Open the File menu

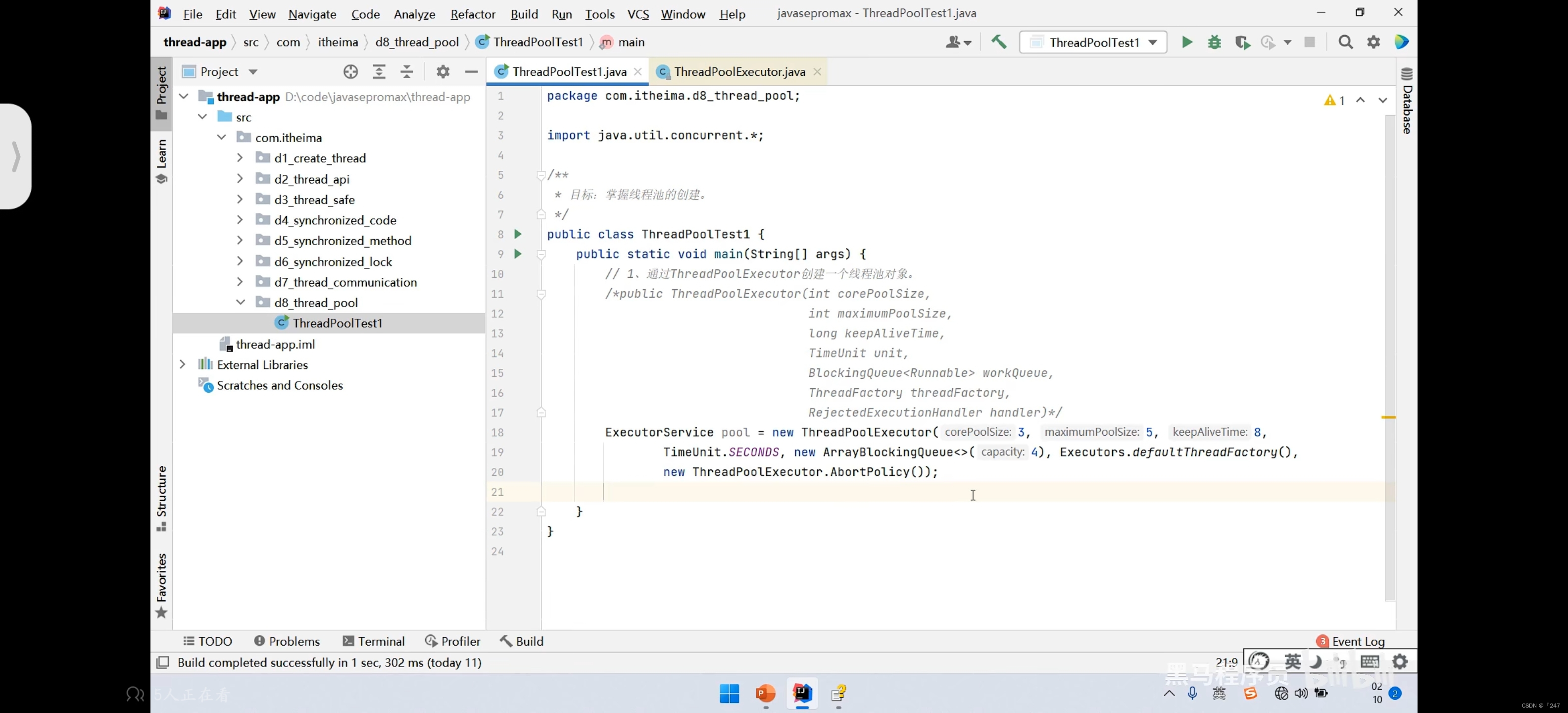click(x=193, y=14)
